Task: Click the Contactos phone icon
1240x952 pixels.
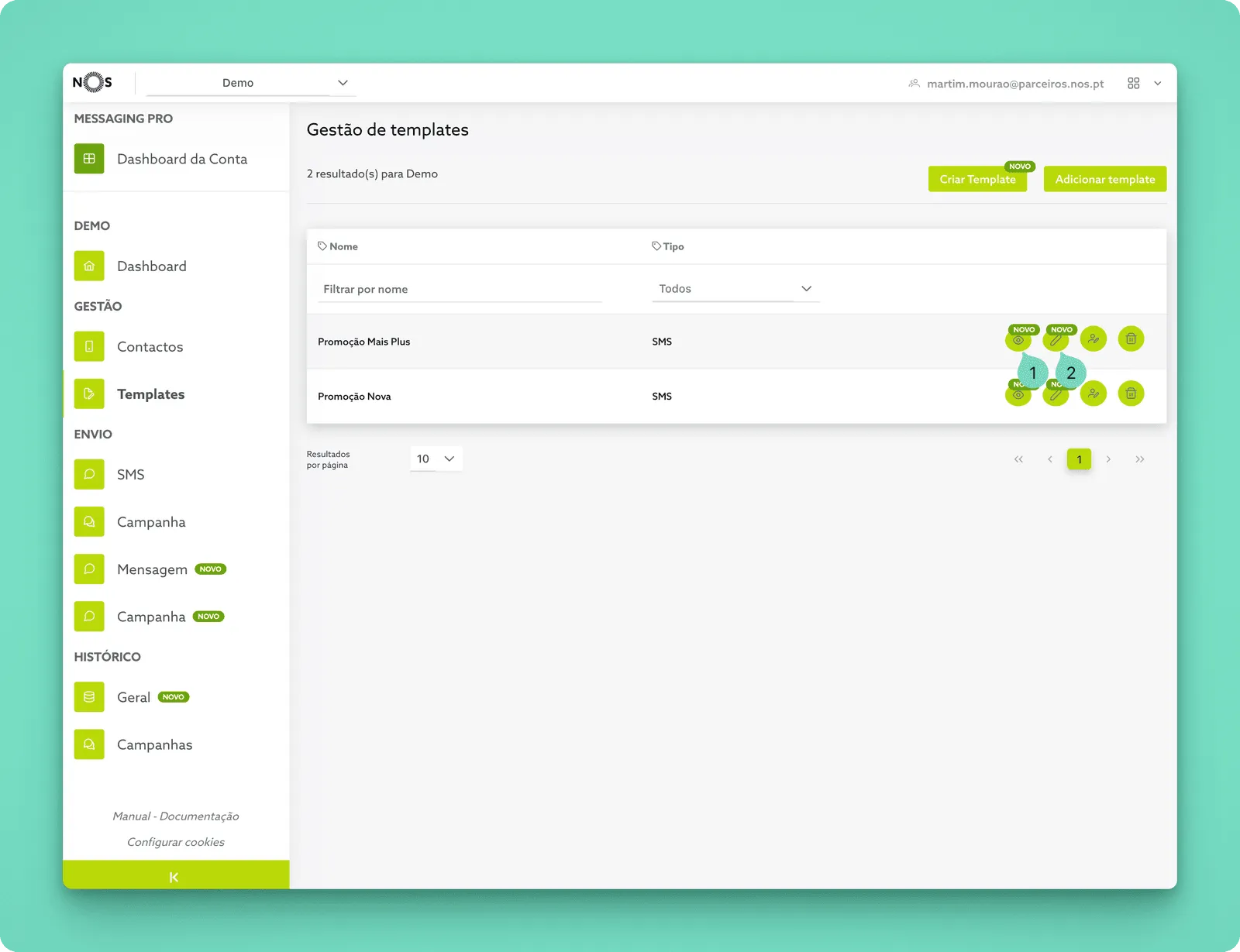Action: tap(89, 346)
